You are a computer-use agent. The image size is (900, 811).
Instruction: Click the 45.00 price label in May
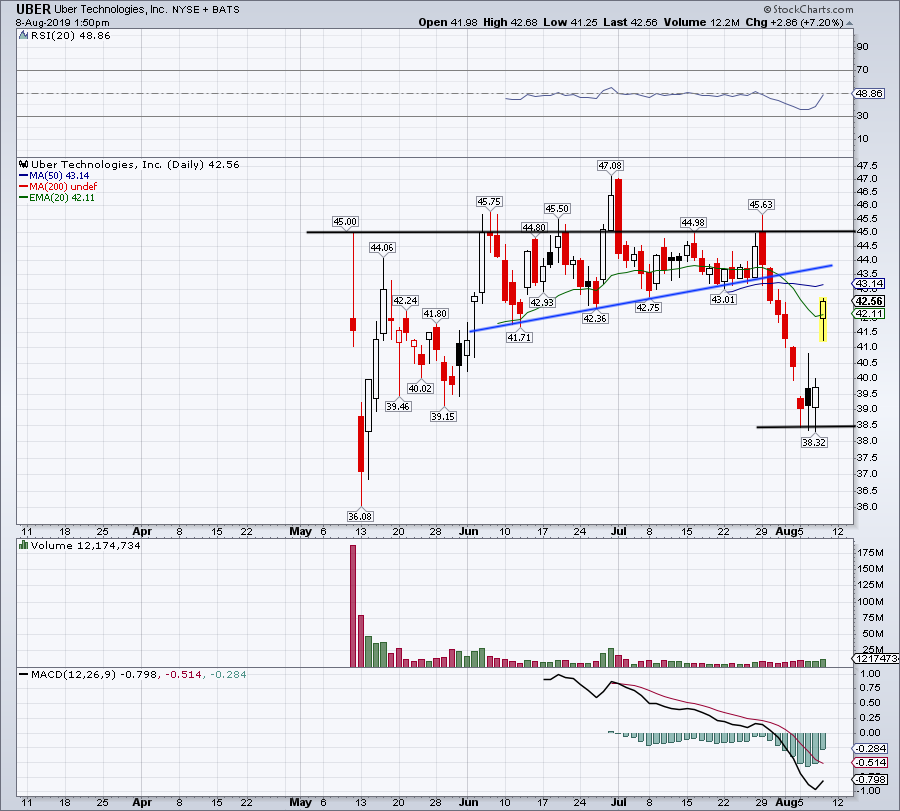click(x=345, y=222)
